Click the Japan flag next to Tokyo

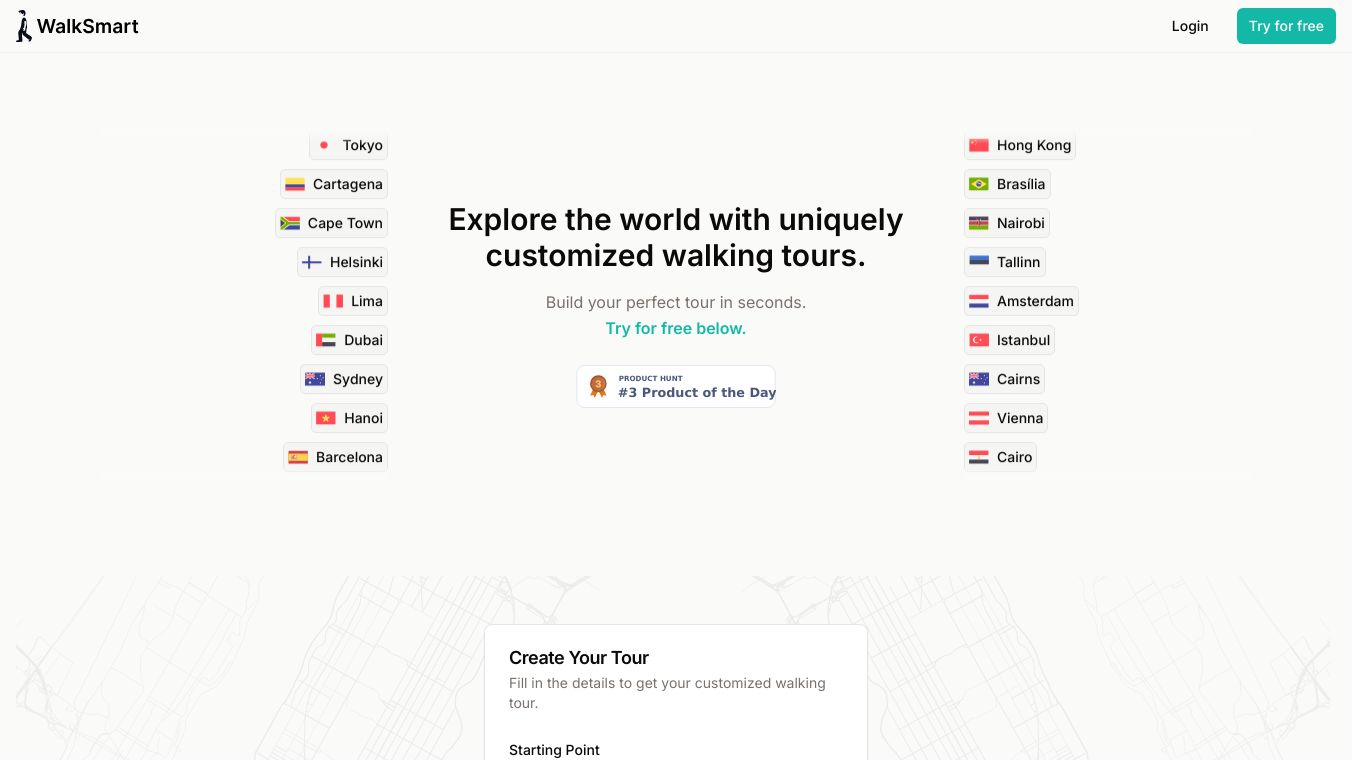[324, 145]
